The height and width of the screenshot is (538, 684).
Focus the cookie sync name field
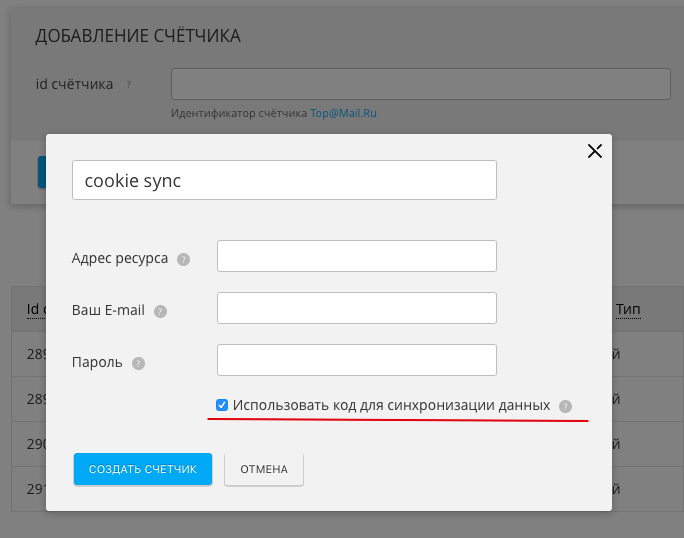point(284,180)
